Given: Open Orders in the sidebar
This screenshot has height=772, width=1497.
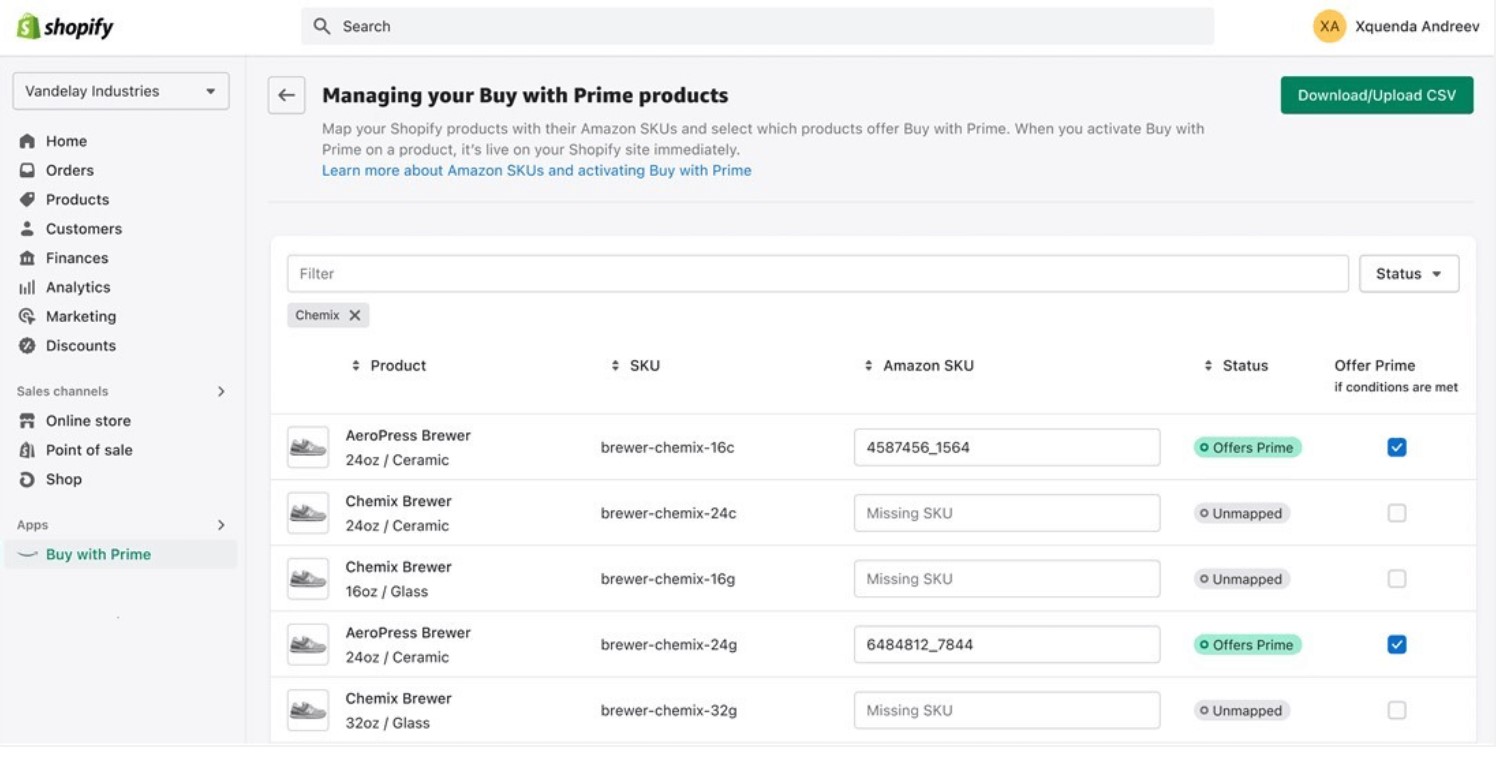Looking at the screenshot, I should pyautogui.click(x=69, y=171).
